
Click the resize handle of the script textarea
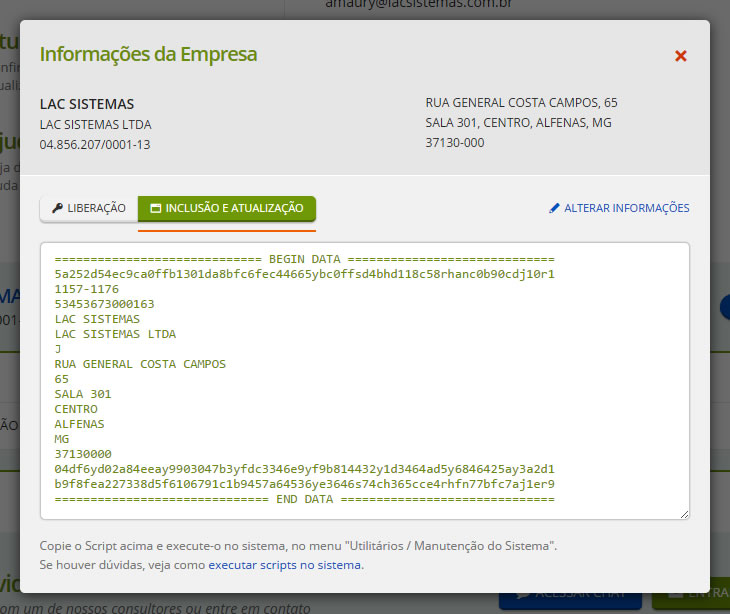tap(684, 514)
